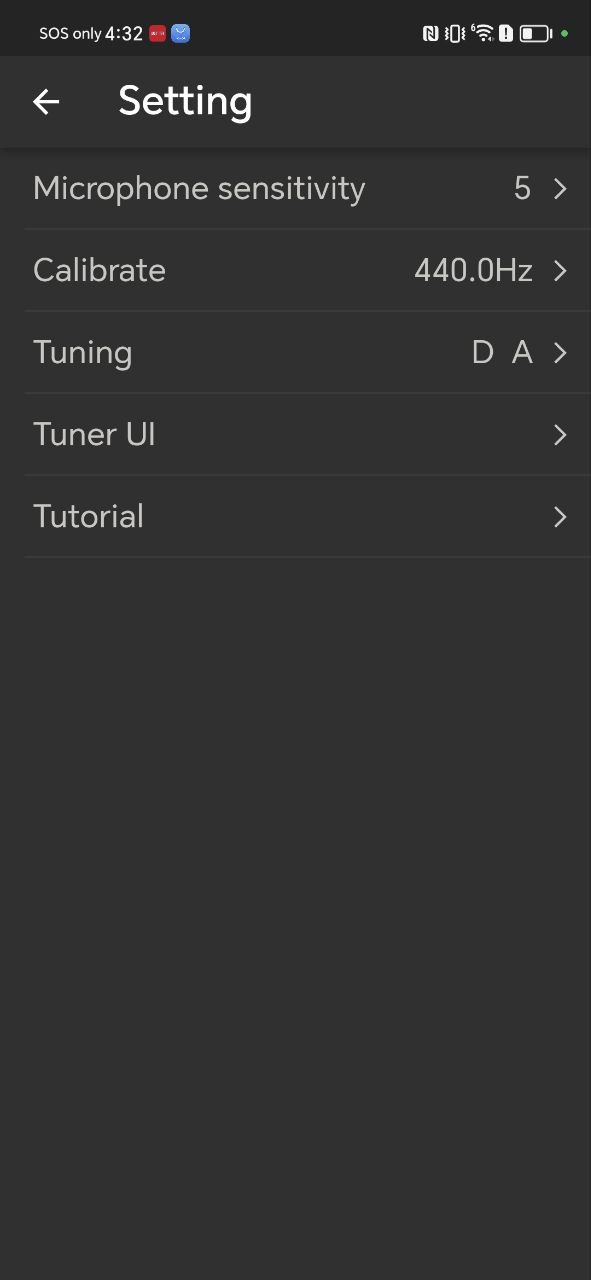The height and width of the screenshot is (1280, 591).
Task: Tap the 440.0Hz calibration value
Action: [473, 271]
